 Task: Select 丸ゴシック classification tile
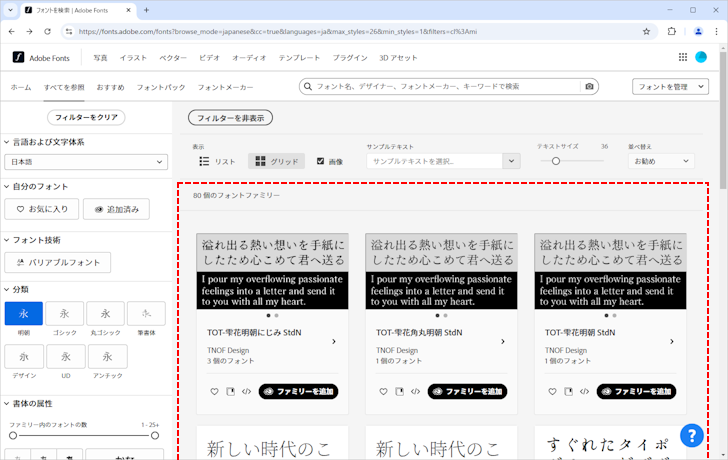105,313
